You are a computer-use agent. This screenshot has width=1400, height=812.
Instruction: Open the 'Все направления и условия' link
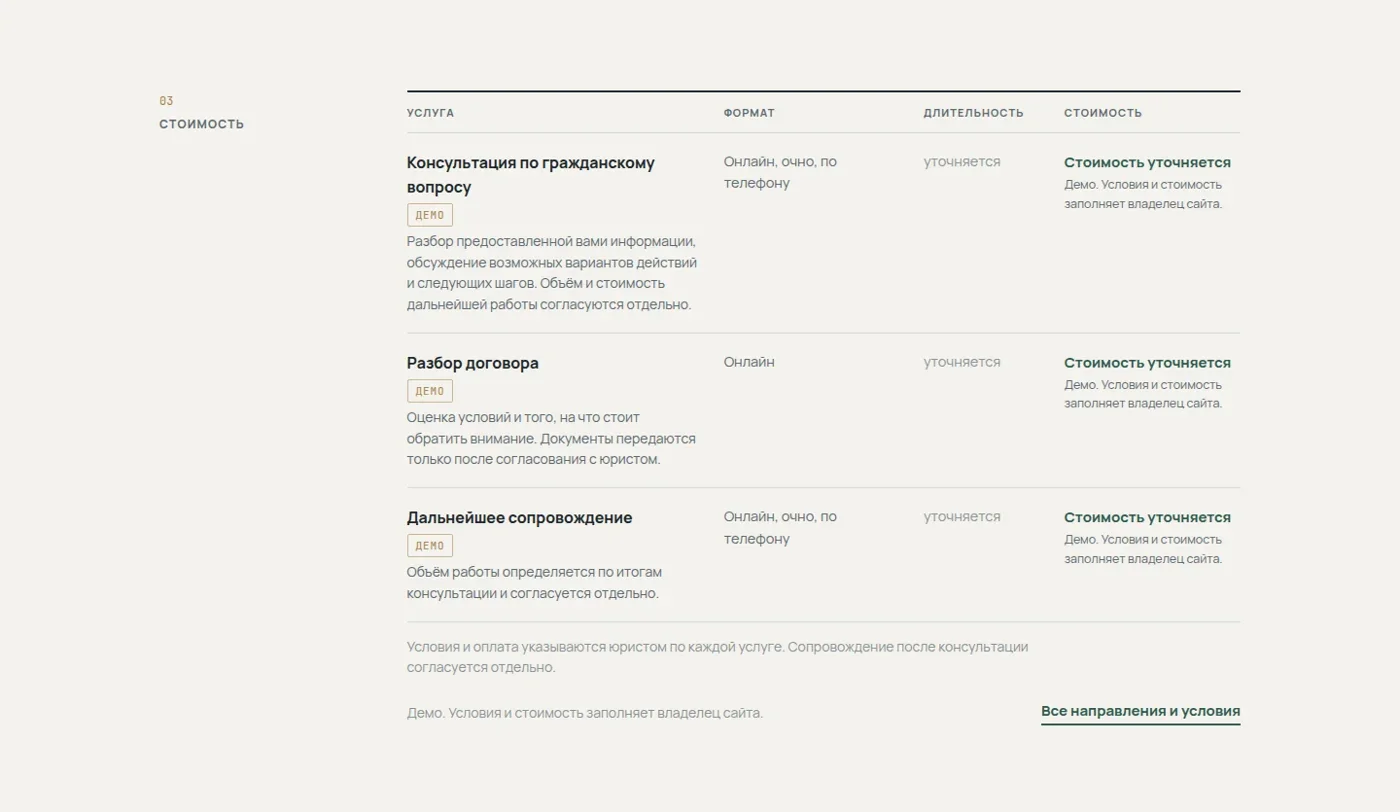point(1140,711)
